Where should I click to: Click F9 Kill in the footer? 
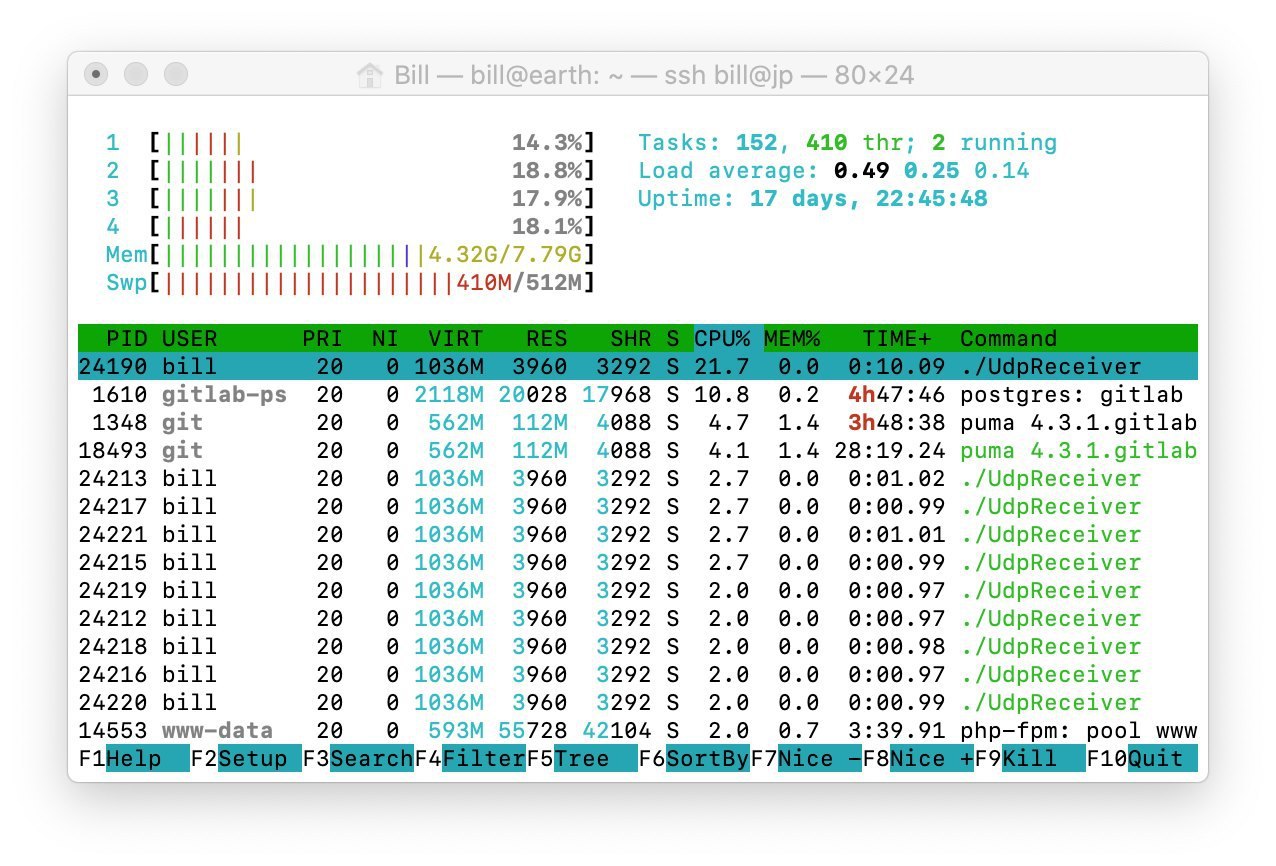[1030, 759]
